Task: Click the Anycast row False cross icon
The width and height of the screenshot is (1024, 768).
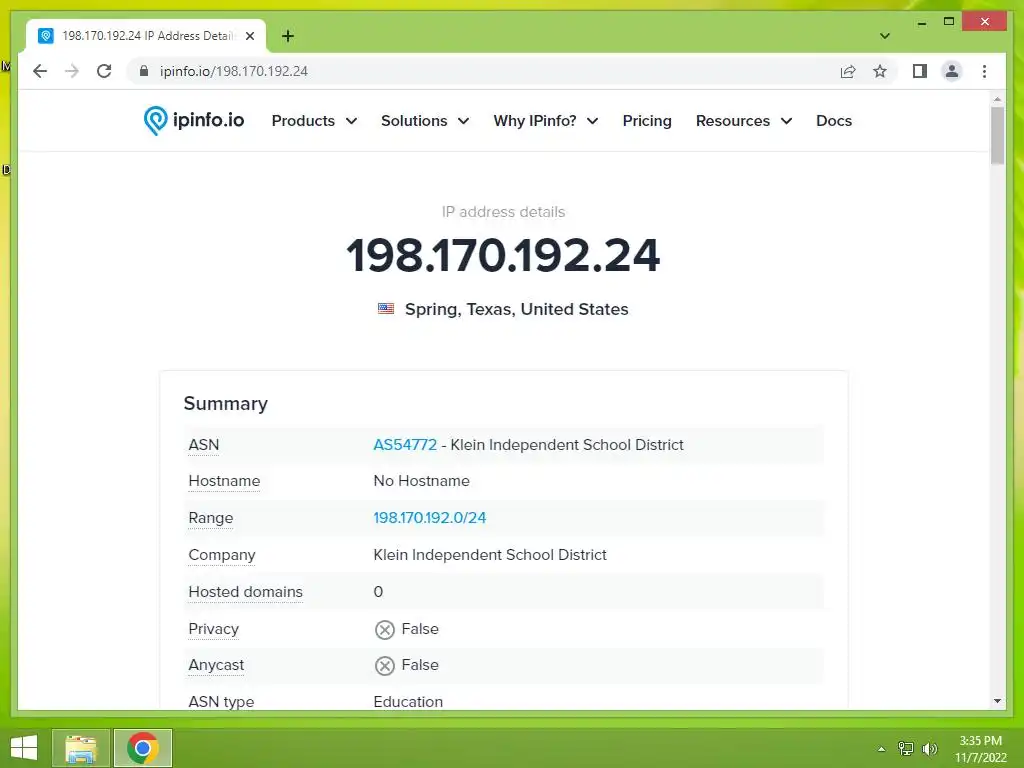Action: [x=385, y=665]
